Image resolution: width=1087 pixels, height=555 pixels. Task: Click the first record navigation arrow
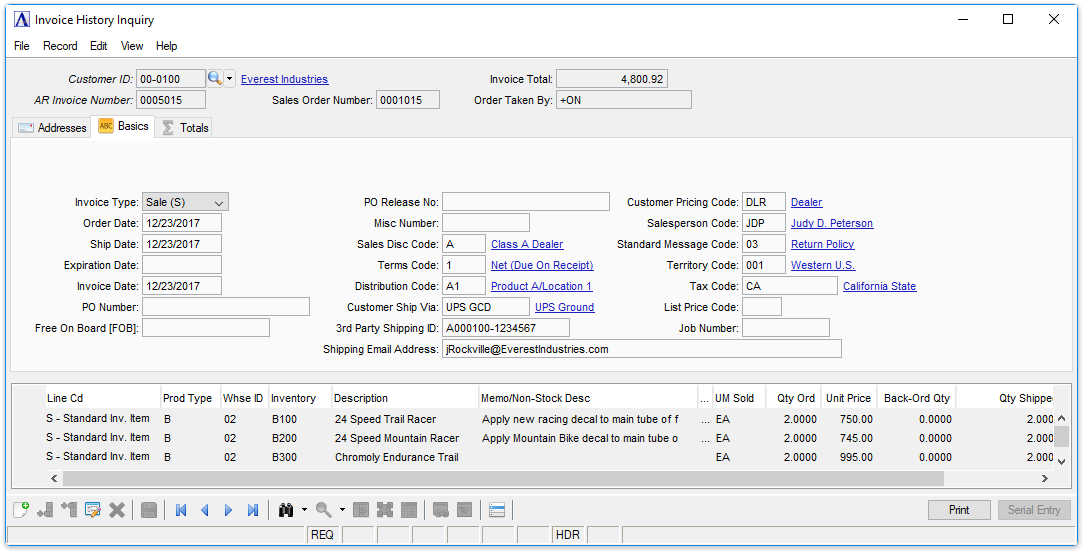tap(181, 510)
